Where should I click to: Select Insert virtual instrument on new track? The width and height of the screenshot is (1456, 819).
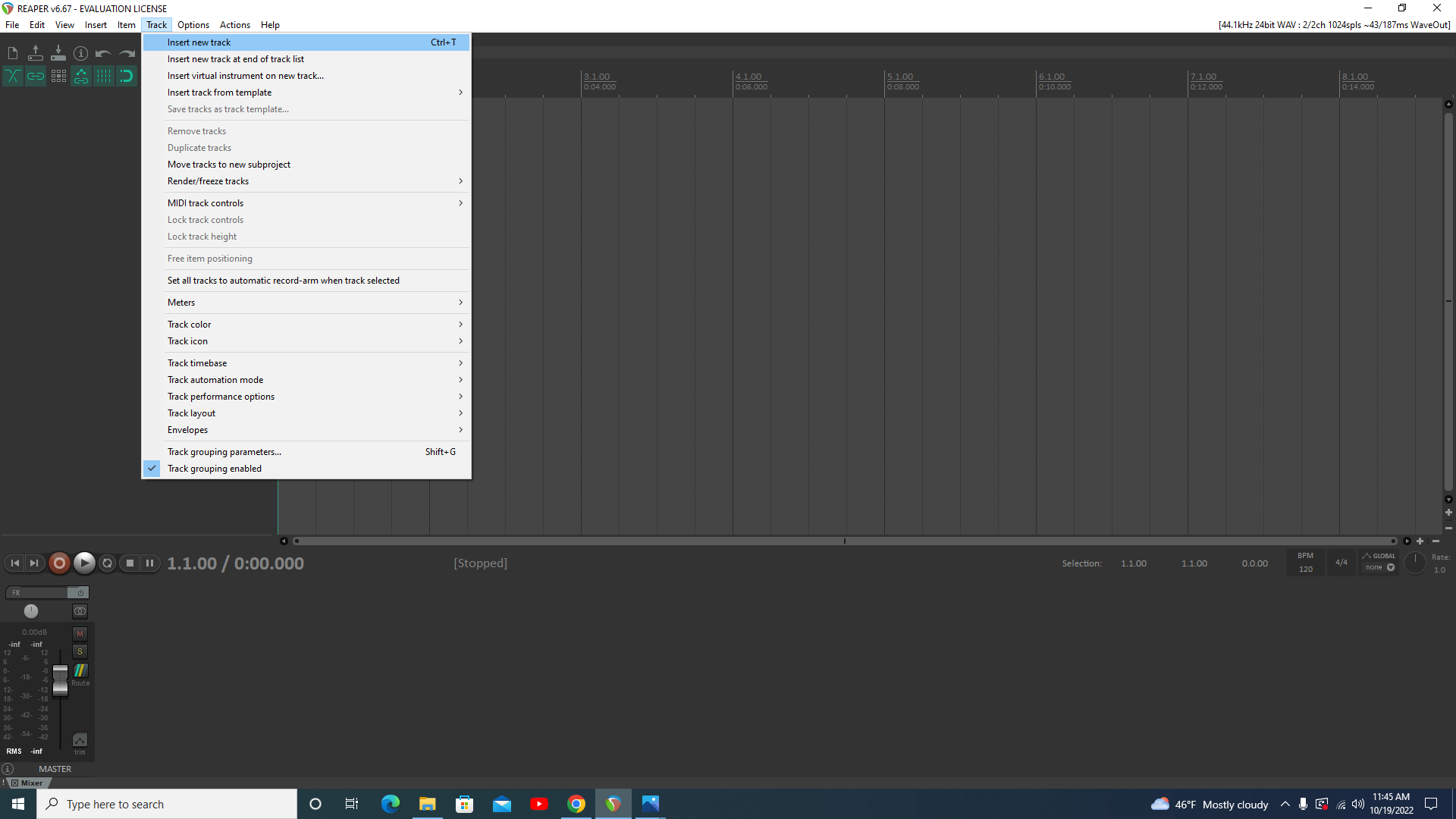click(245, 75)
